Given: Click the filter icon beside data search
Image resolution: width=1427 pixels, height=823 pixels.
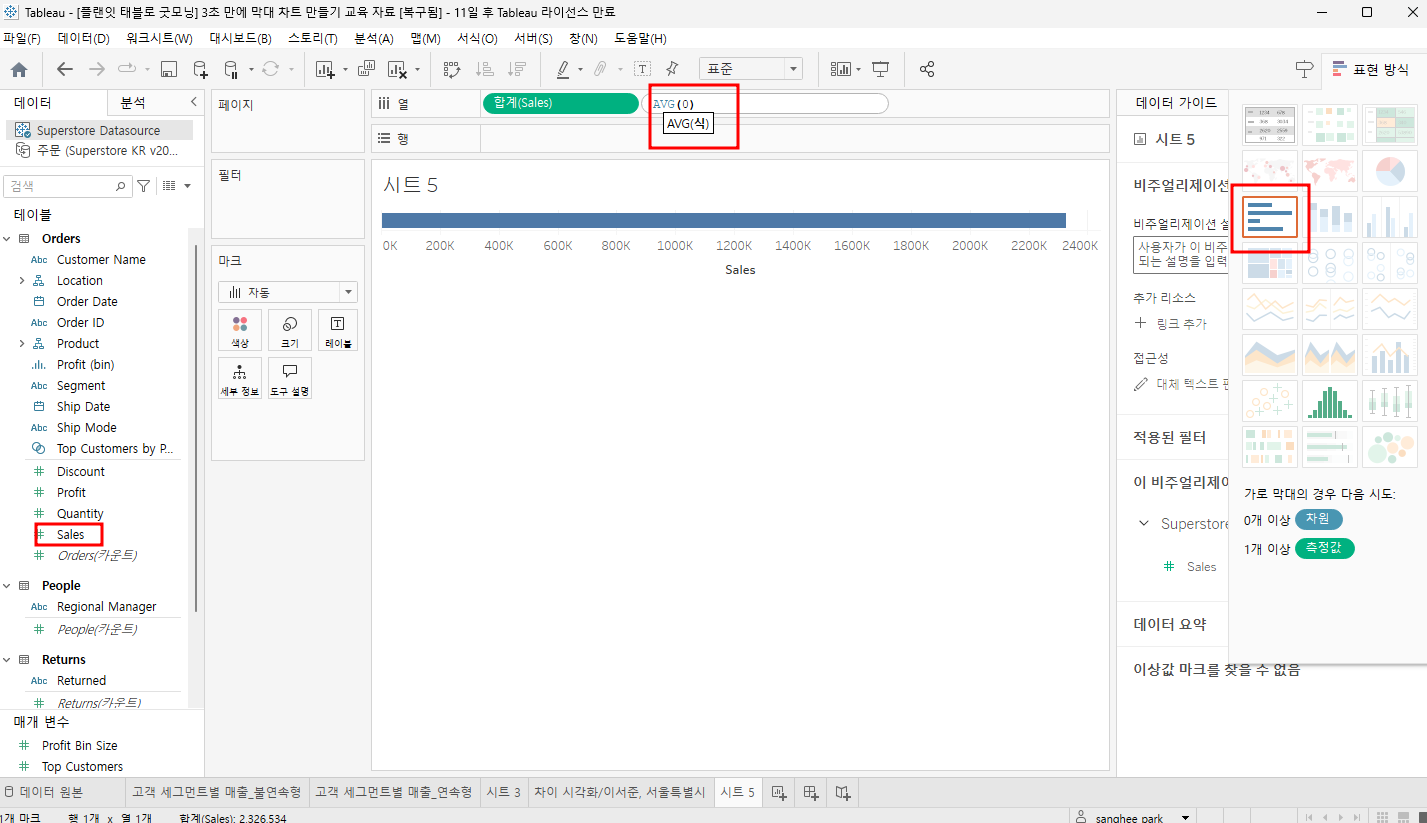Looking at the screenshot, I should 143,186.
